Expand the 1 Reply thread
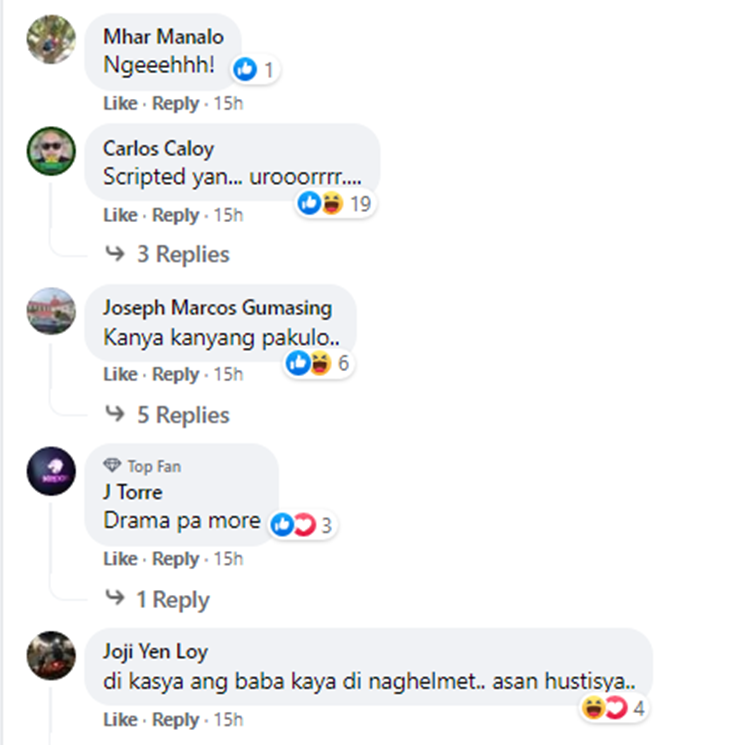This screenshot has width=750, height=745. pos(172,599)
